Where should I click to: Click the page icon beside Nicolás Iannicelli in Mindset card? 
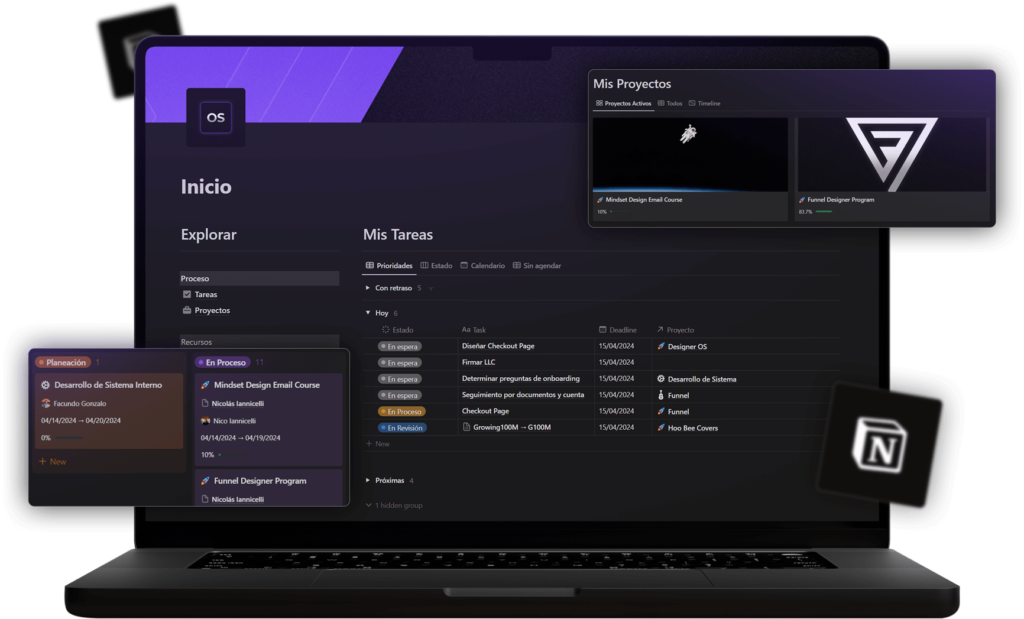(205, 404)
